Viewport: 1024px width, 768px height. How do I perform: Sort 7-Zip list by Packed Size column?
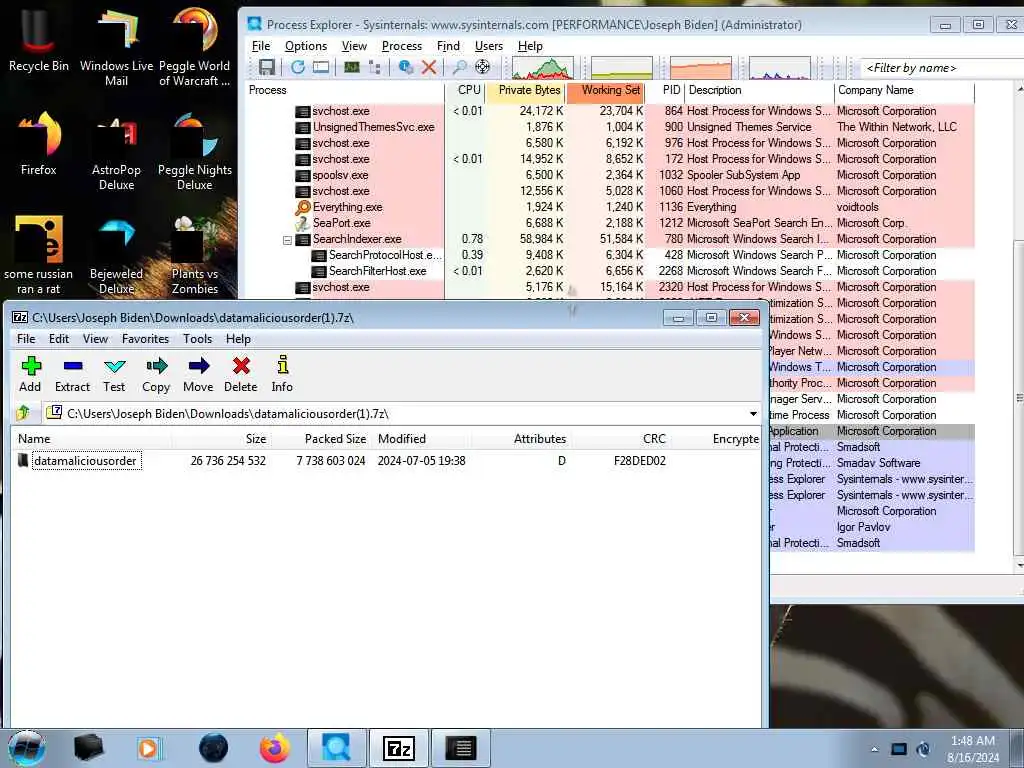coord(321,439)
